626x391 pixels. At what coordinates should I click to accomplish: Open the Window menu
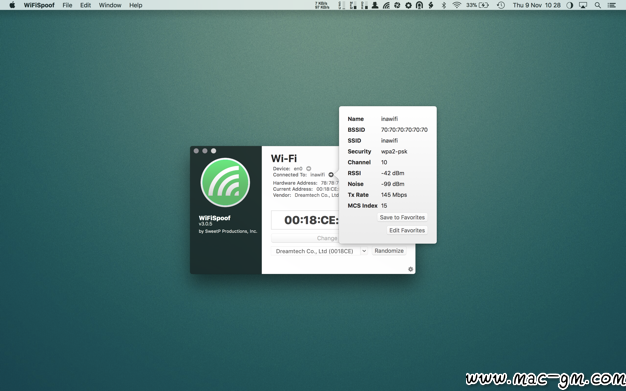[110, 5]
